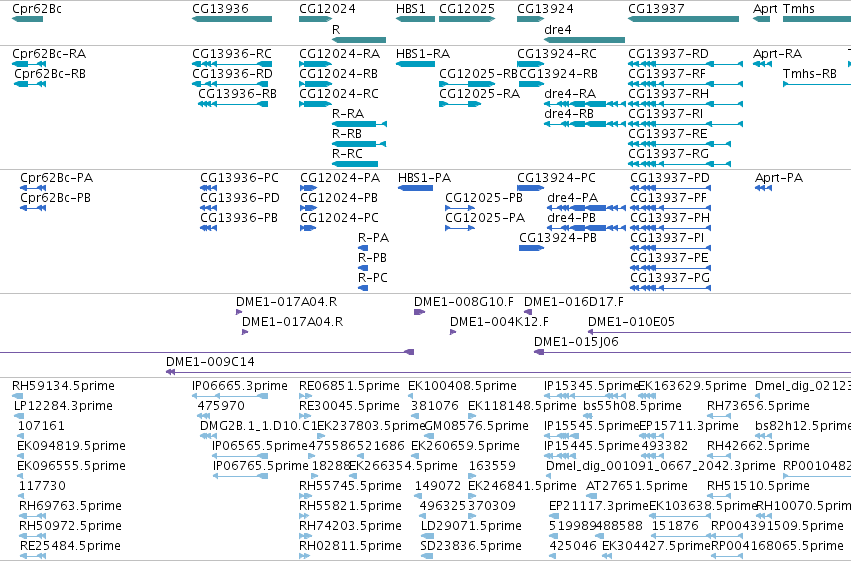The width and height of the screenshot is (851, 561).
Task: Select the R-PB protein label
Action: tap(372, 258)
